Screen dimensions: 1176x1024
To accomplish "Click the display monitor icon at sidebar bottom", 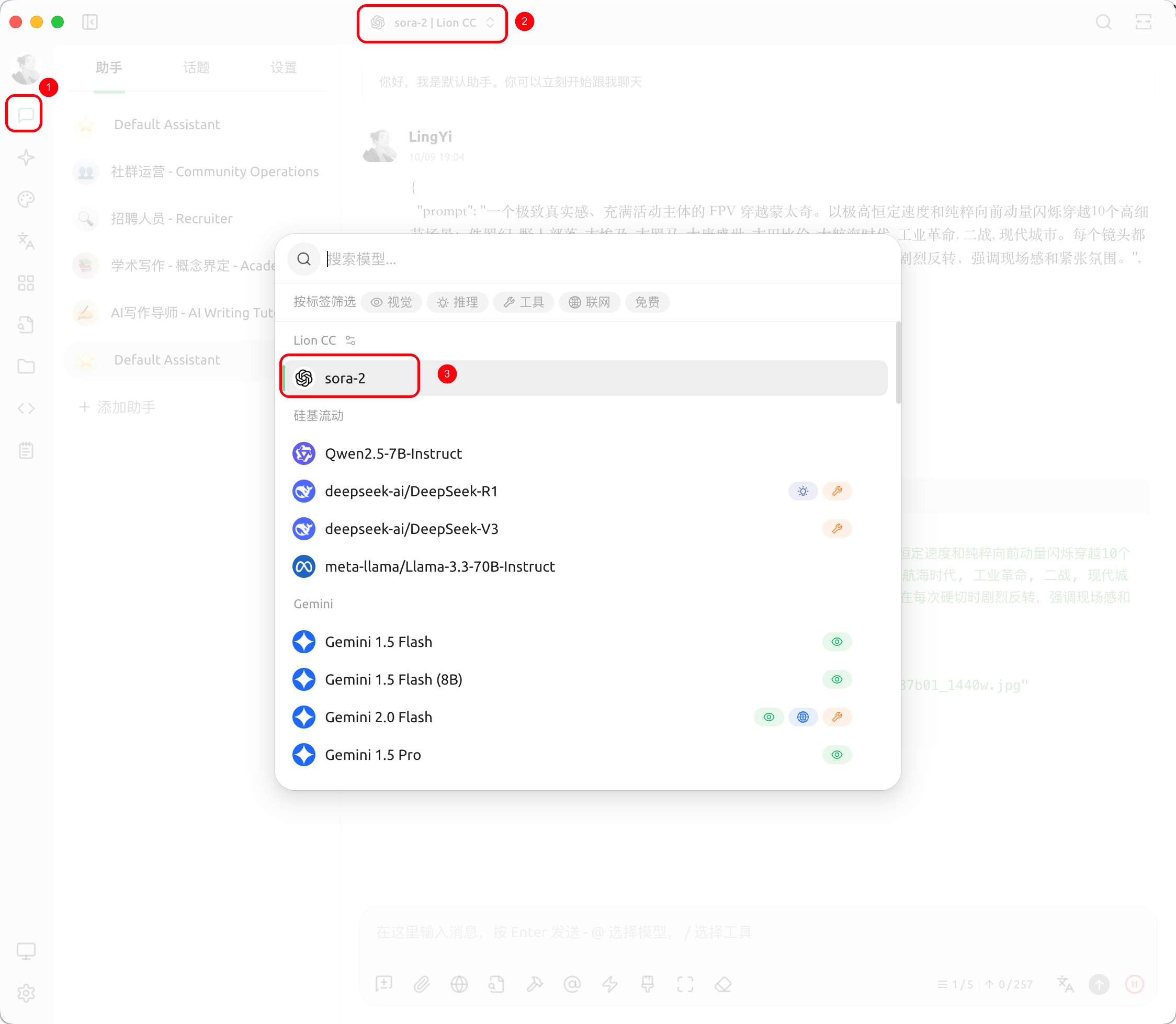I will coord(26,951).
